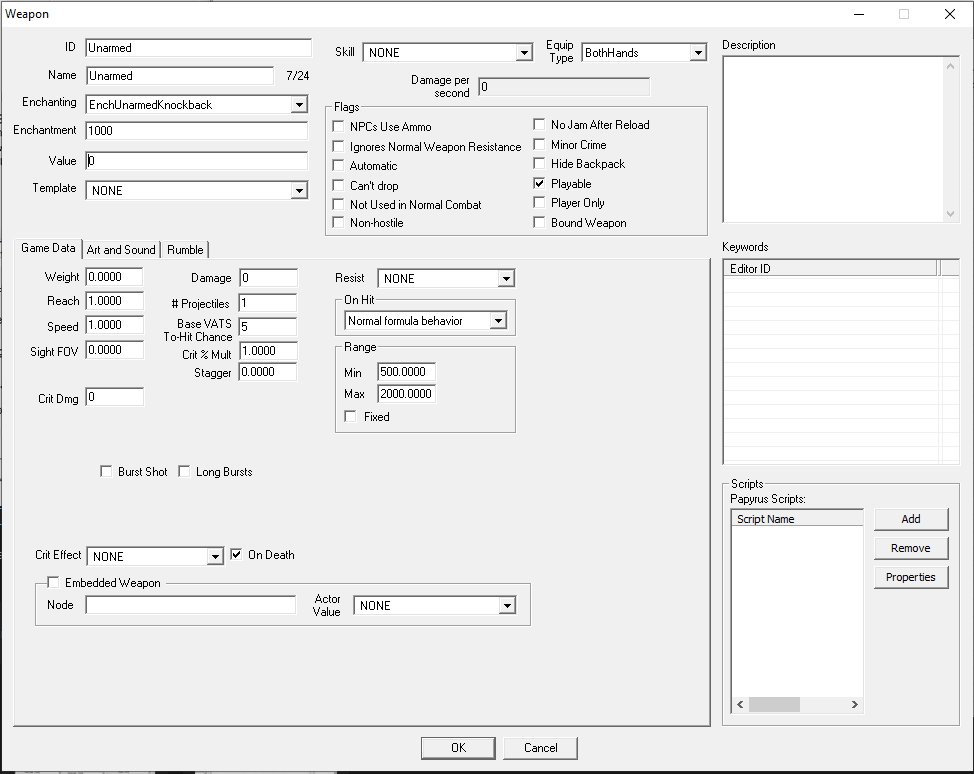Click the Base VATS To-Hit Chance field
The width and height of the screenshot is (974, 774).
tap(268, 327)
